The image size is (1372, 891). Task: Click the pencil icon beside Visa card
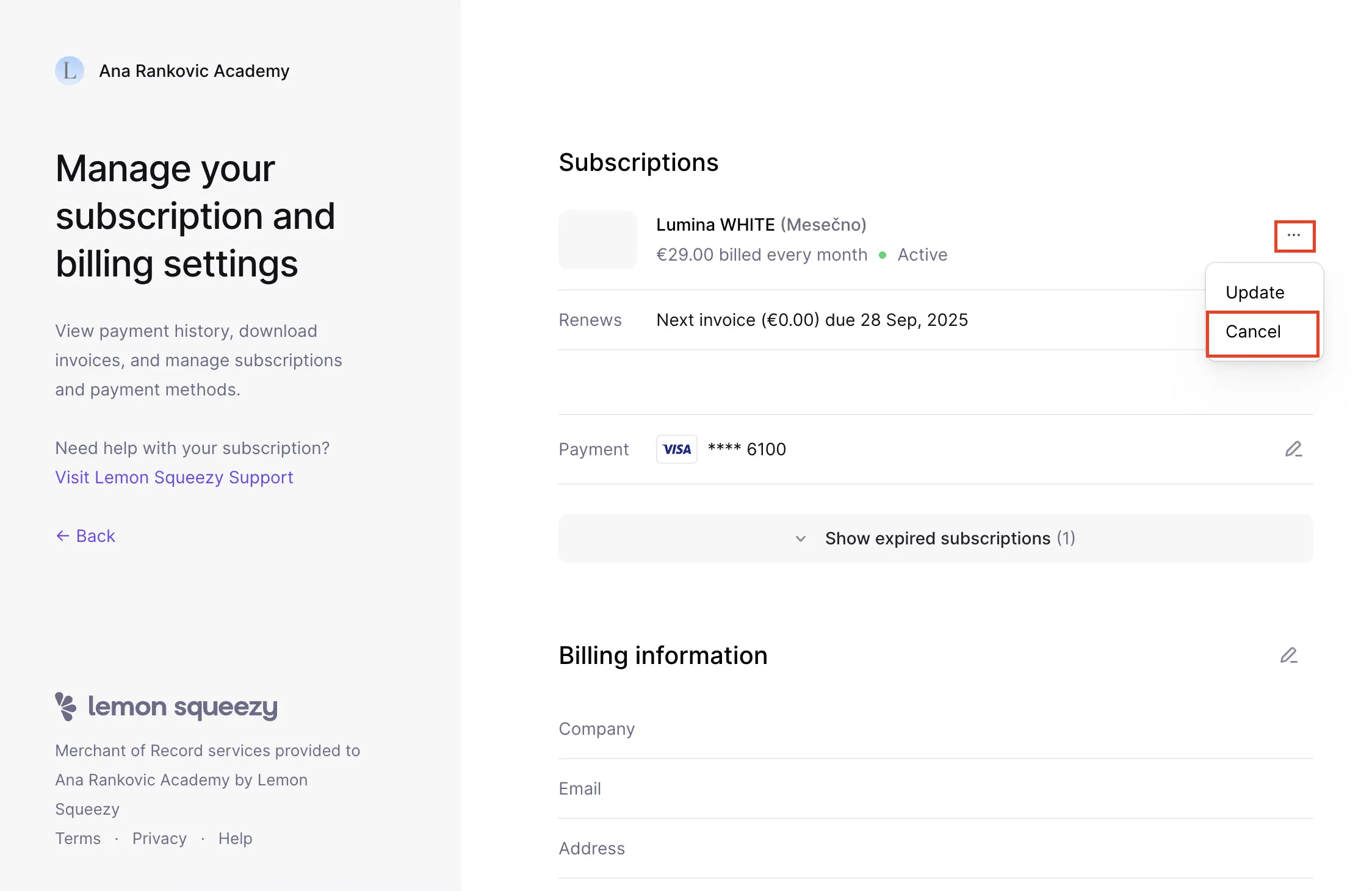pyautogui.click(x=1293, y=449)
